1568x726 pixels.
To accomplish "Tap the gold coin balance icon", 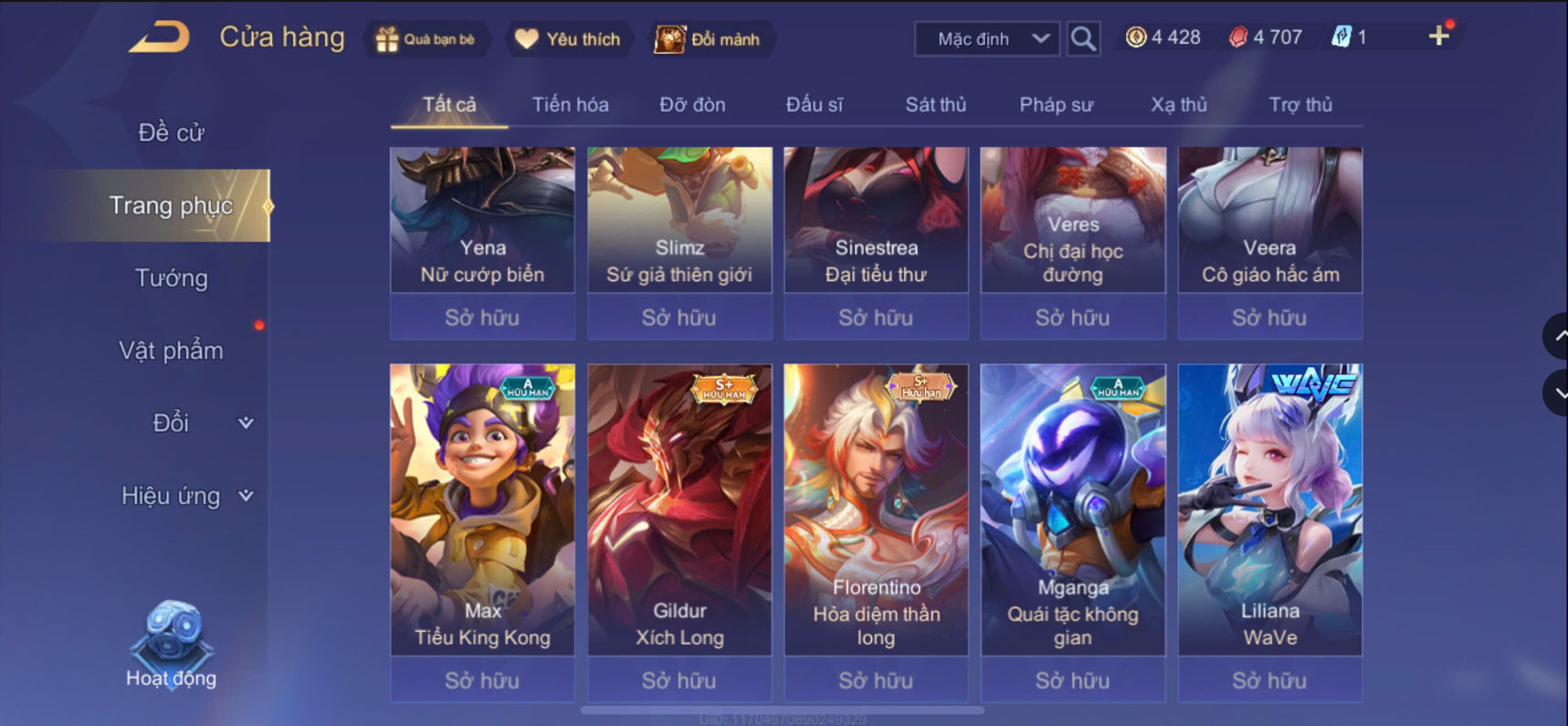I will [1135, 37].
